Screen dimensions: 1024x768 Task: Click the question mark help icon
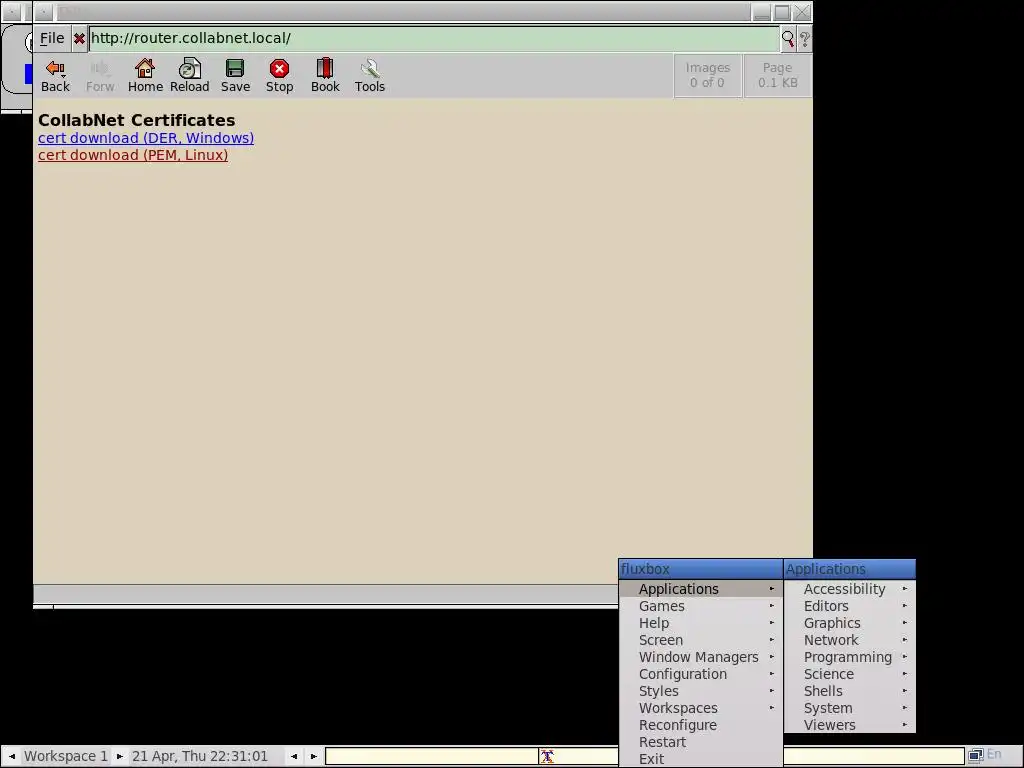(805, 39)
